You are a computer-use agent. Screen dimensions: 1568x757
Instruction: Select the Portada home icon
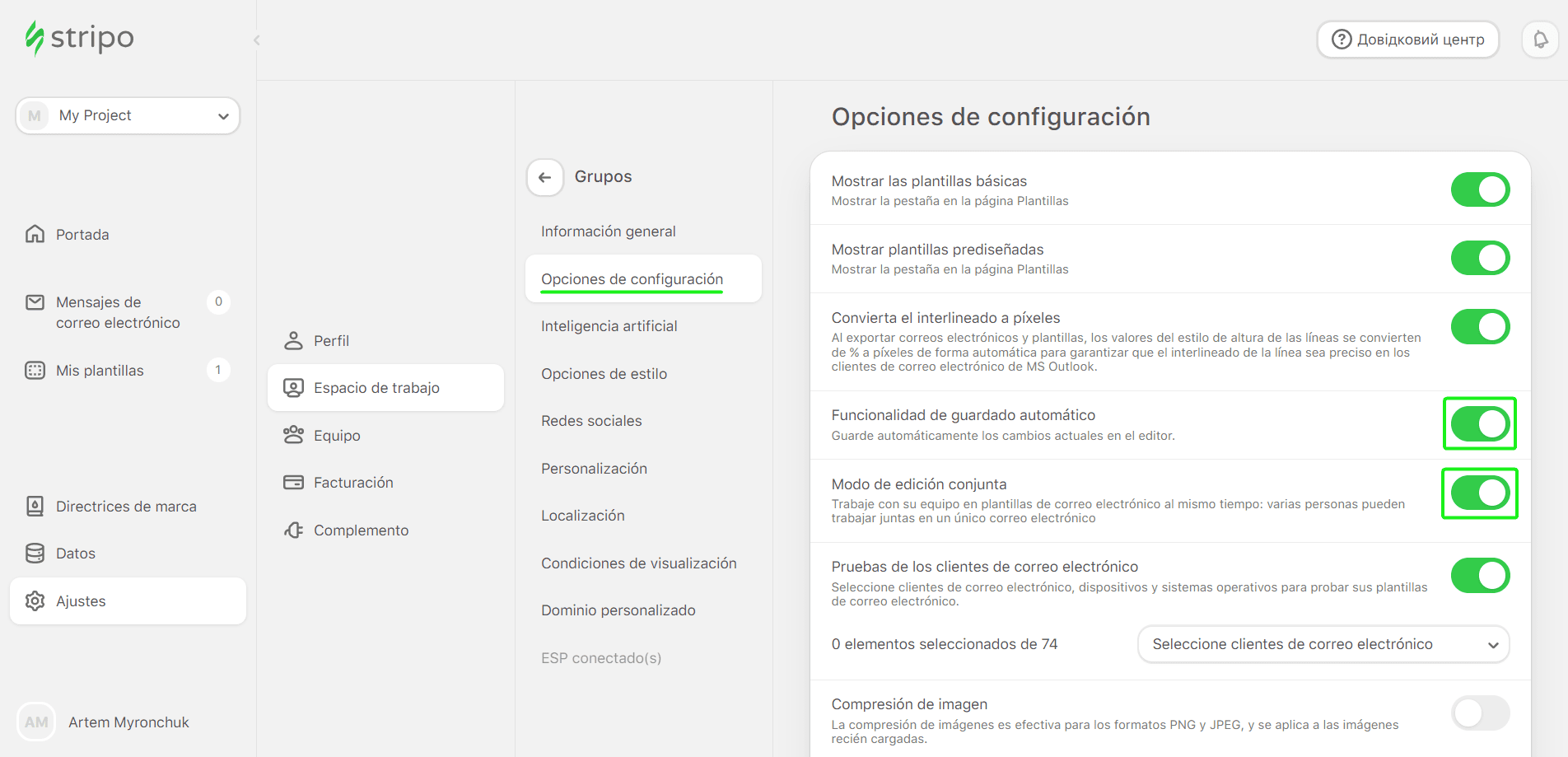pyautogui.click(x=35, y=234)
